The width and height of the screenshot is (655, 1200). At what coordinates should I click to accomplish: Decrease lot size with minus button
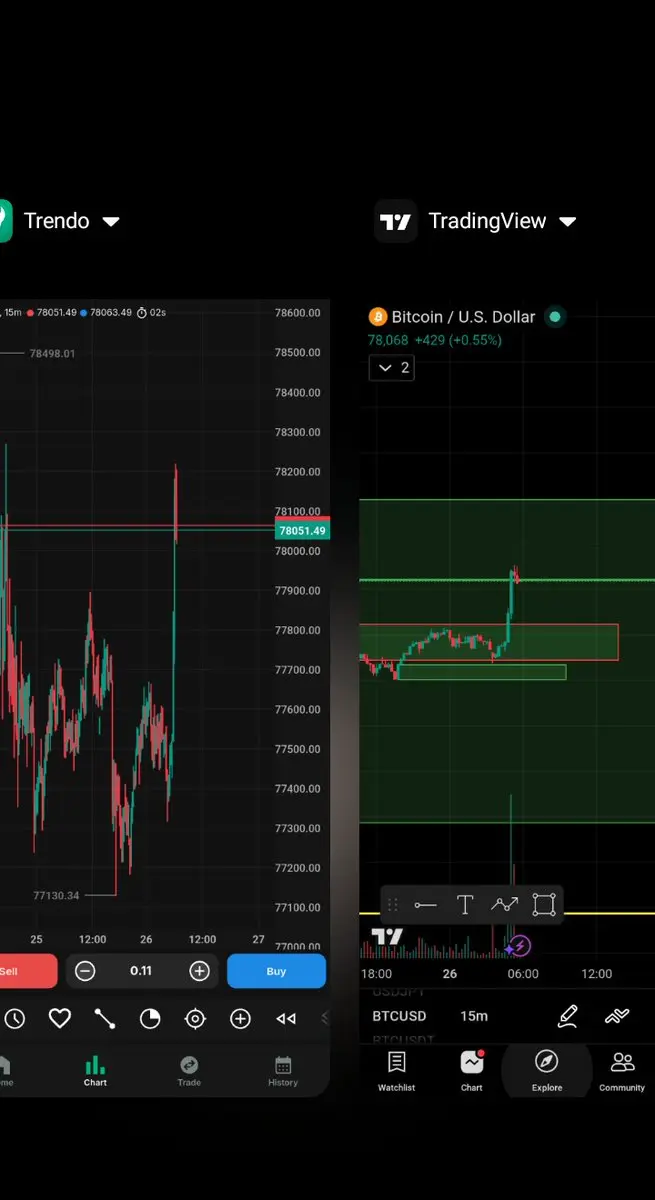86,971
